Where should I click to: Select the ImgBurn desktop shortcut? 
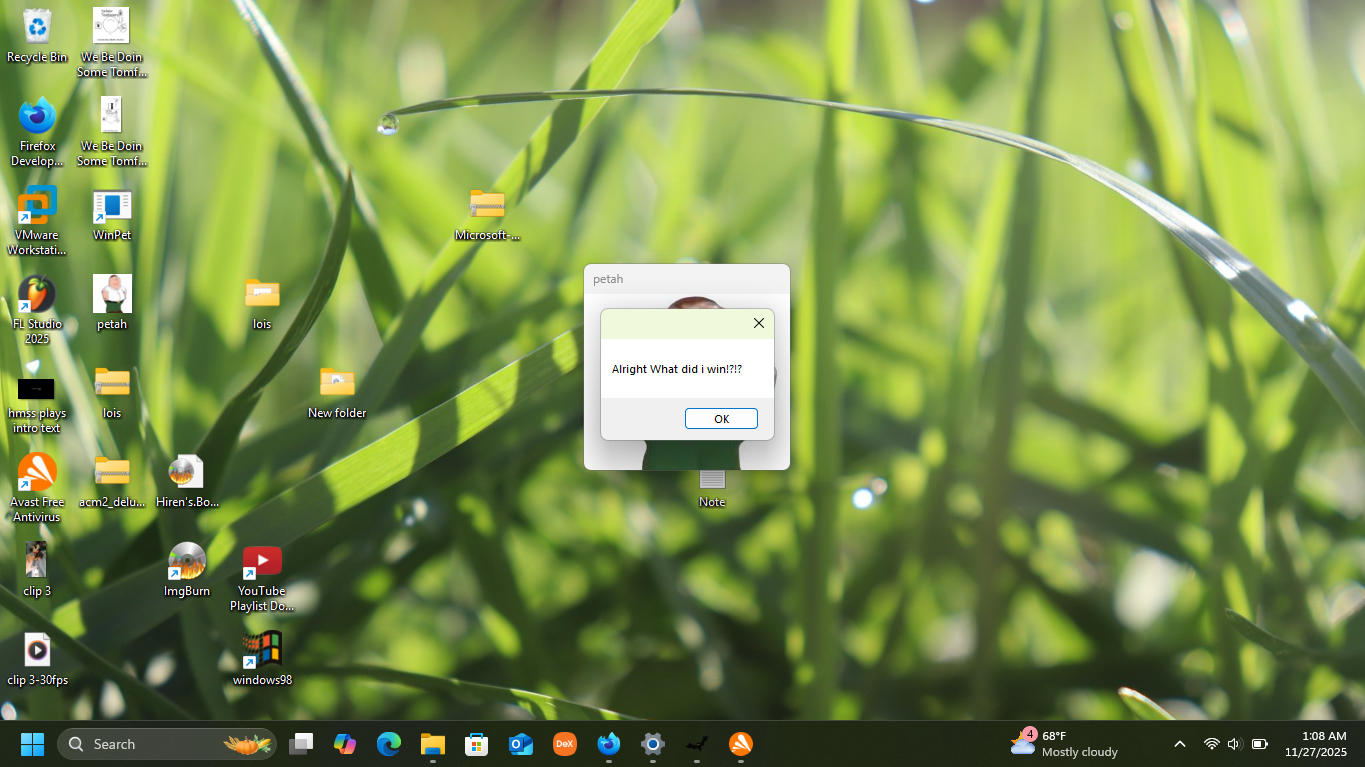(187, 570)
